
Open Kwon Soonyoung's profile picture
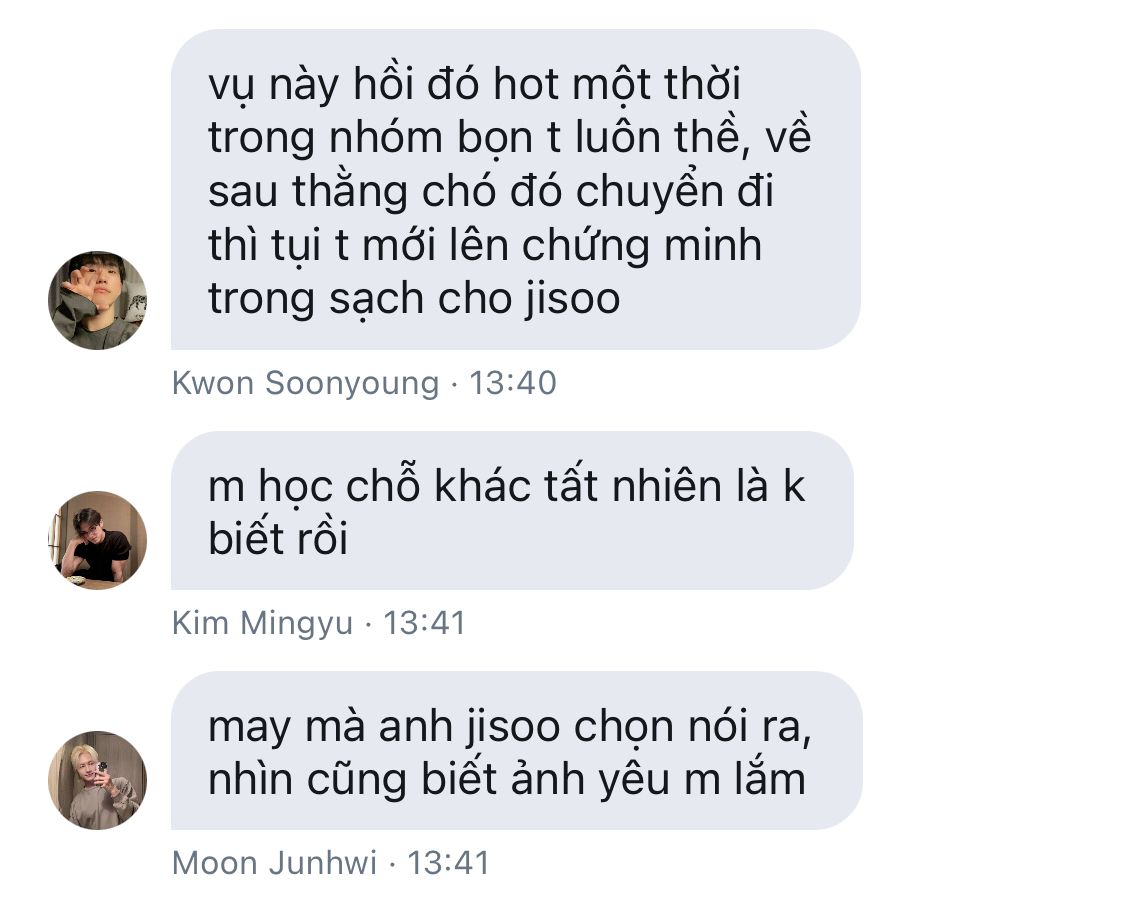[x=98, y=301]
